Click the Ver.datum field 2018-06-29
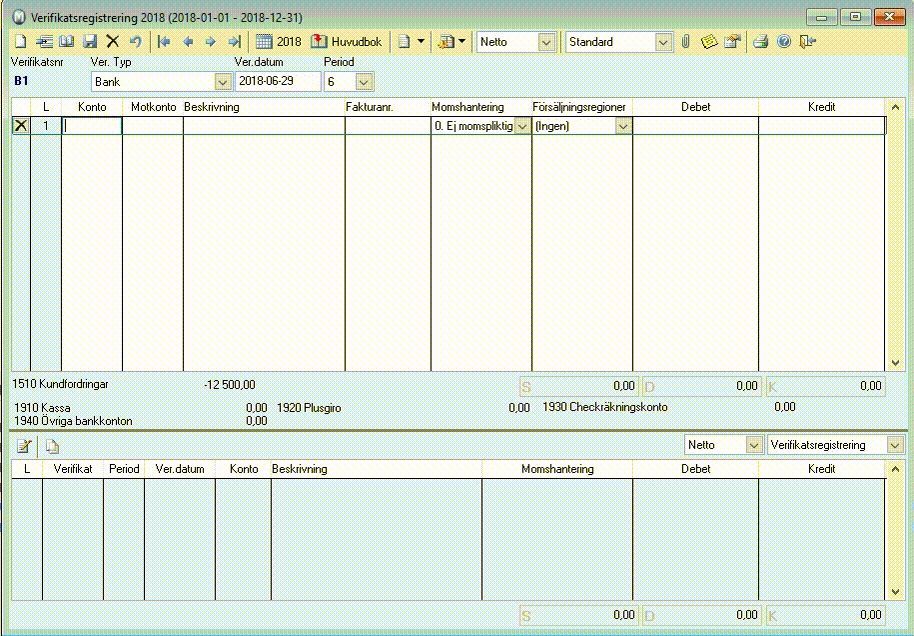The width and height of the screenshot is (914, 636). 277,81
